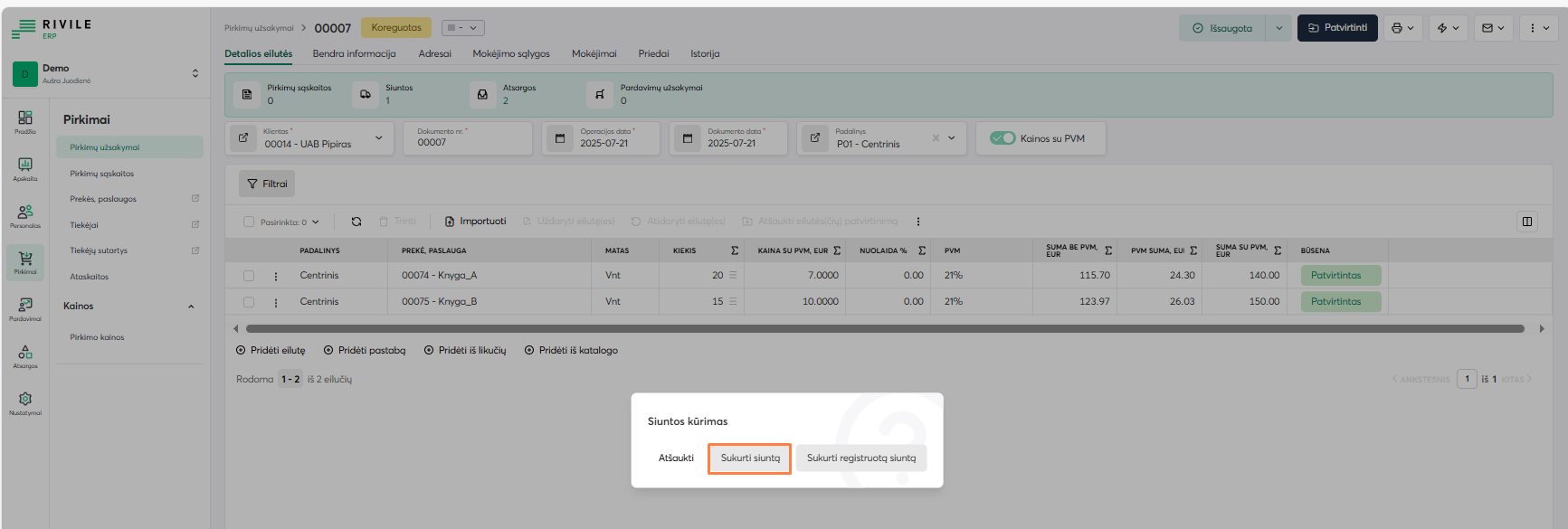Switch to the Bendra informacija tab

pyautogui.click(x=354, y=54)
